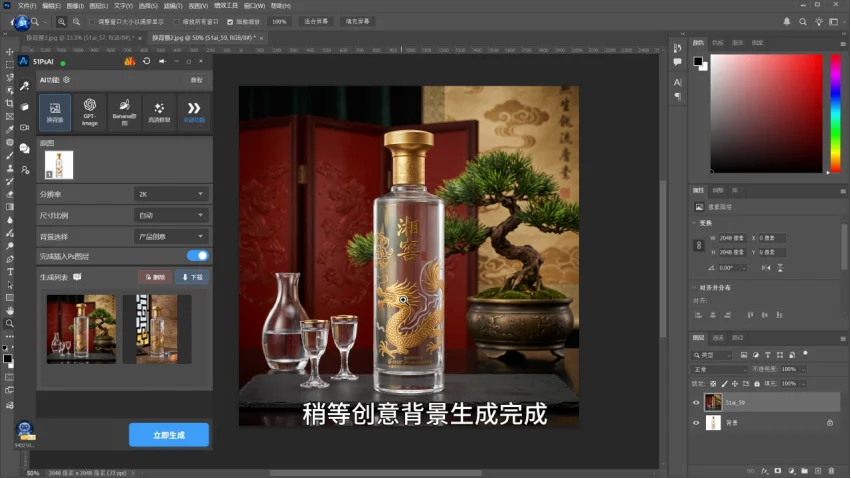Open the 文件(F) menu
Viewport: 851px width, 479px height.
(x=27, y=5)
